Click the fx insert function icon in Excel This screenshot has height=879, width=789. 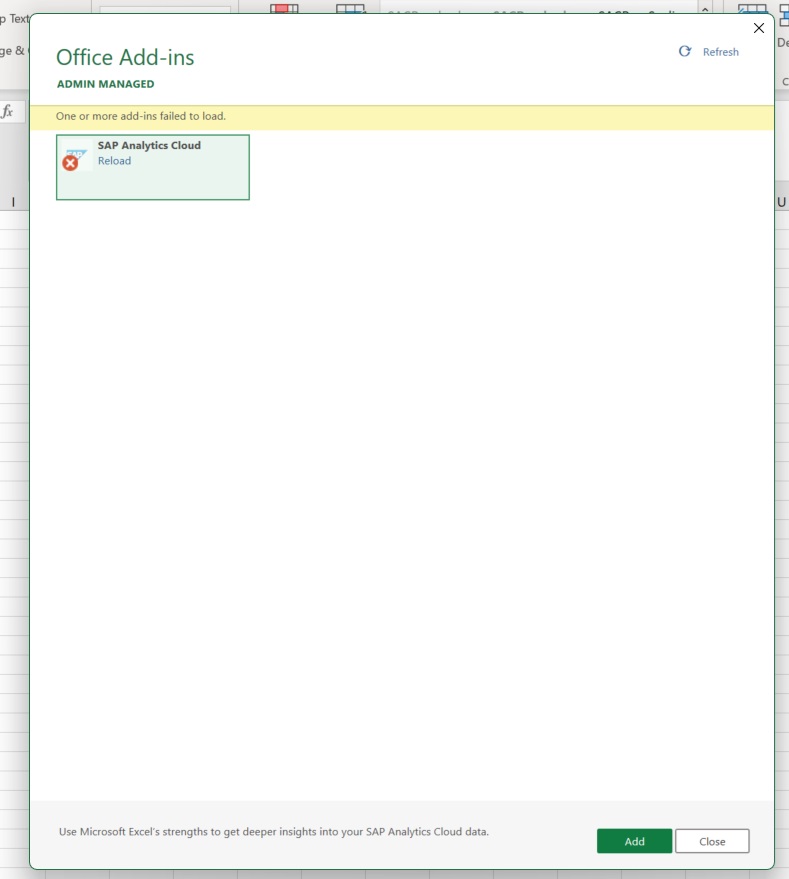[7, 111]
